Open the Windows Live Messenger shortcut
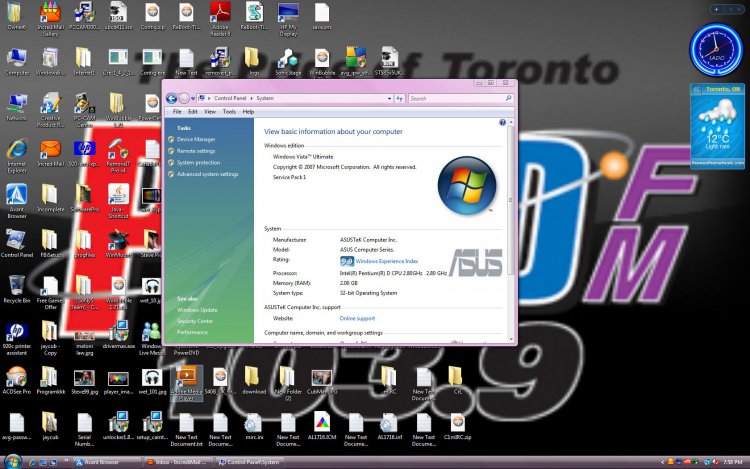 (x=152, y=338)
